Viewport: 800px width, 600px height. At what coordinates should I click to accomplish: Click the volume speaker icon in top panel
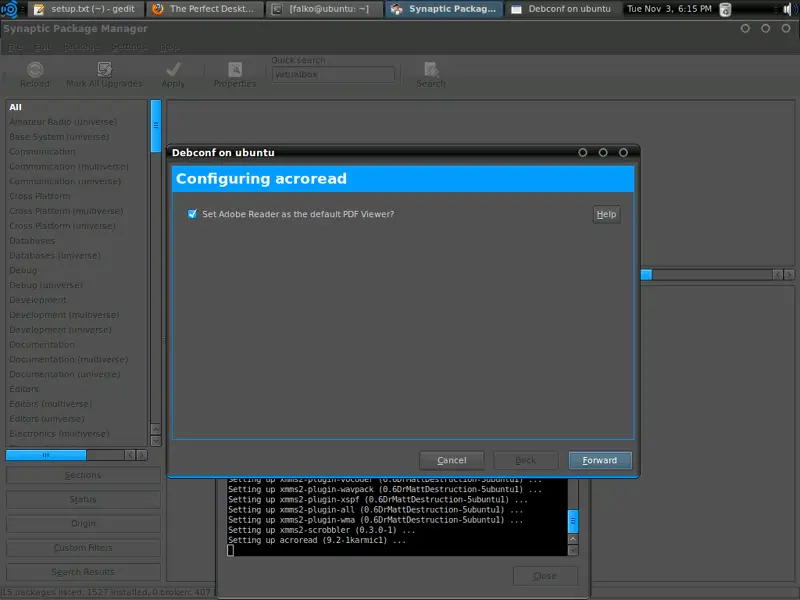[x=788, y=9]
